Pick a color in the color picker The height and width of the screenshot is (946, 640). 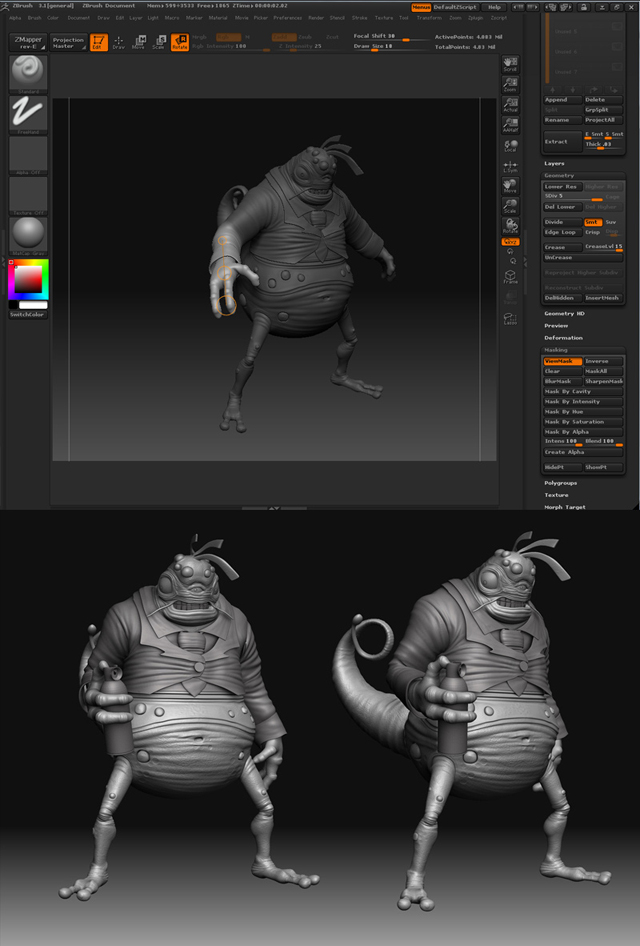pyautogui.click(x=28, y=280)
